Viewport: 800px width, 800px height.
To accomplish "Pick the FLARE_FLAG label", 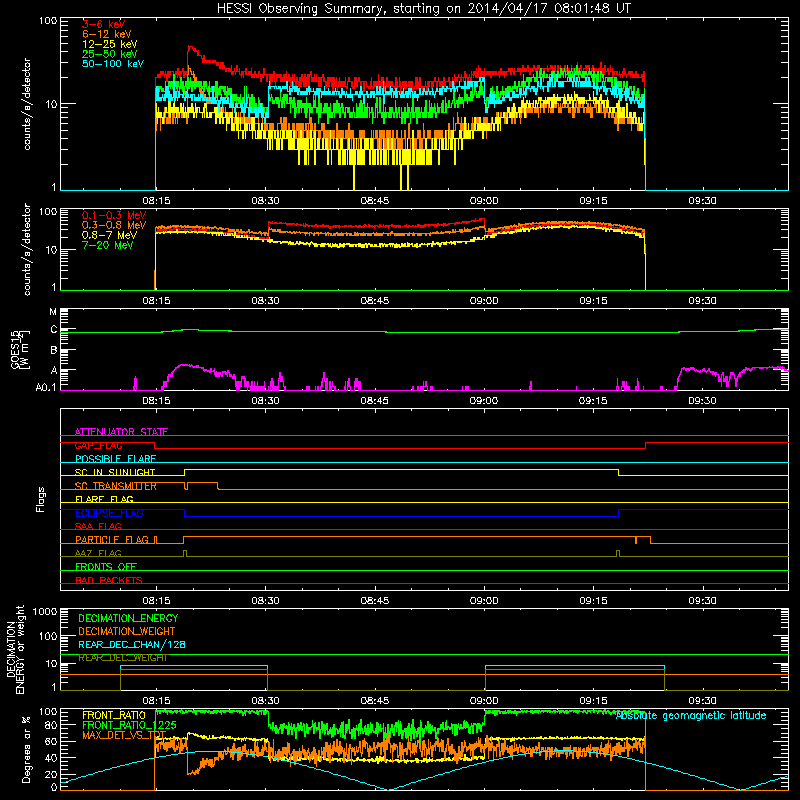I will click(104, 499).
